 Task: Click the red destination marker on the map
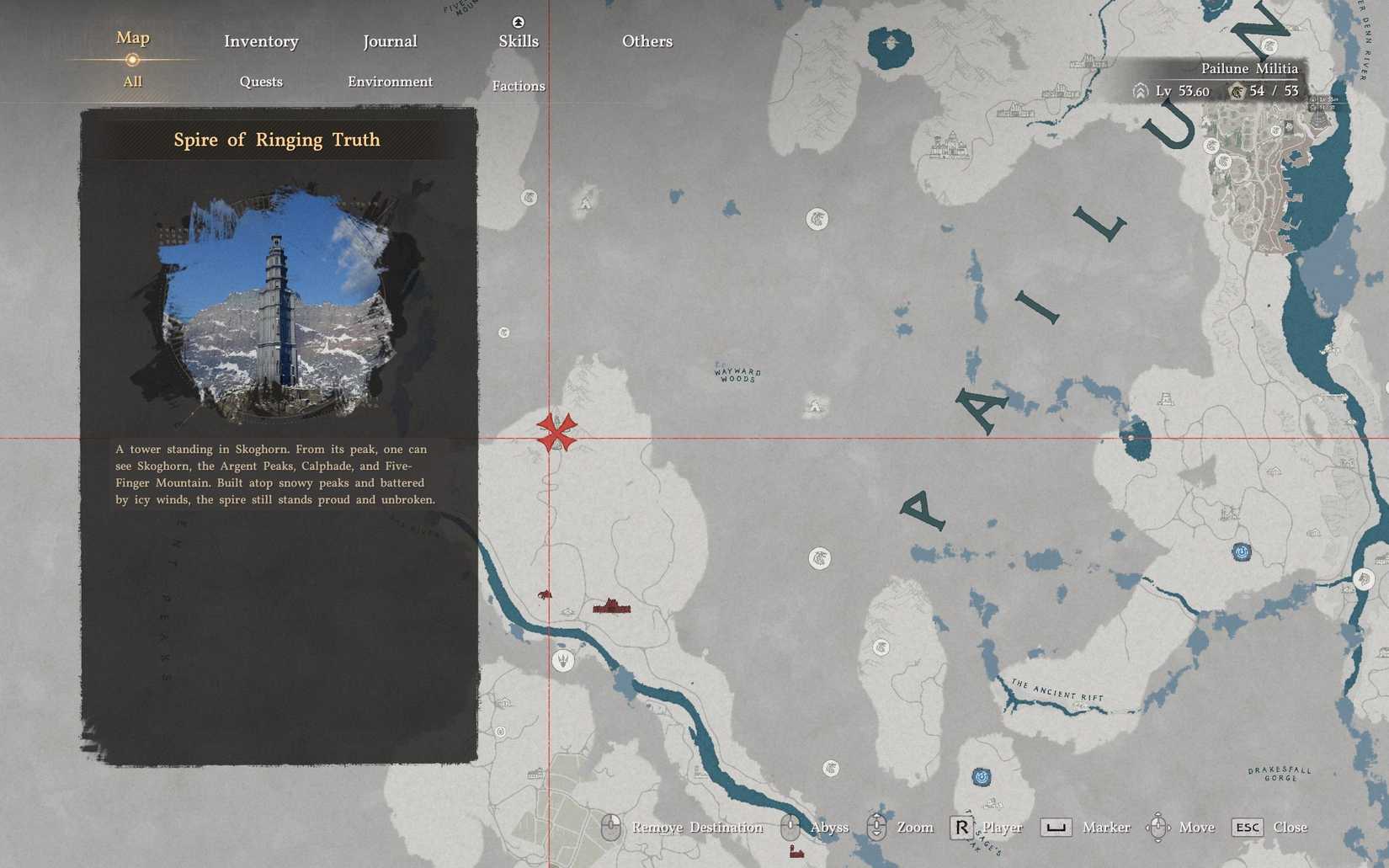[556, 432]
